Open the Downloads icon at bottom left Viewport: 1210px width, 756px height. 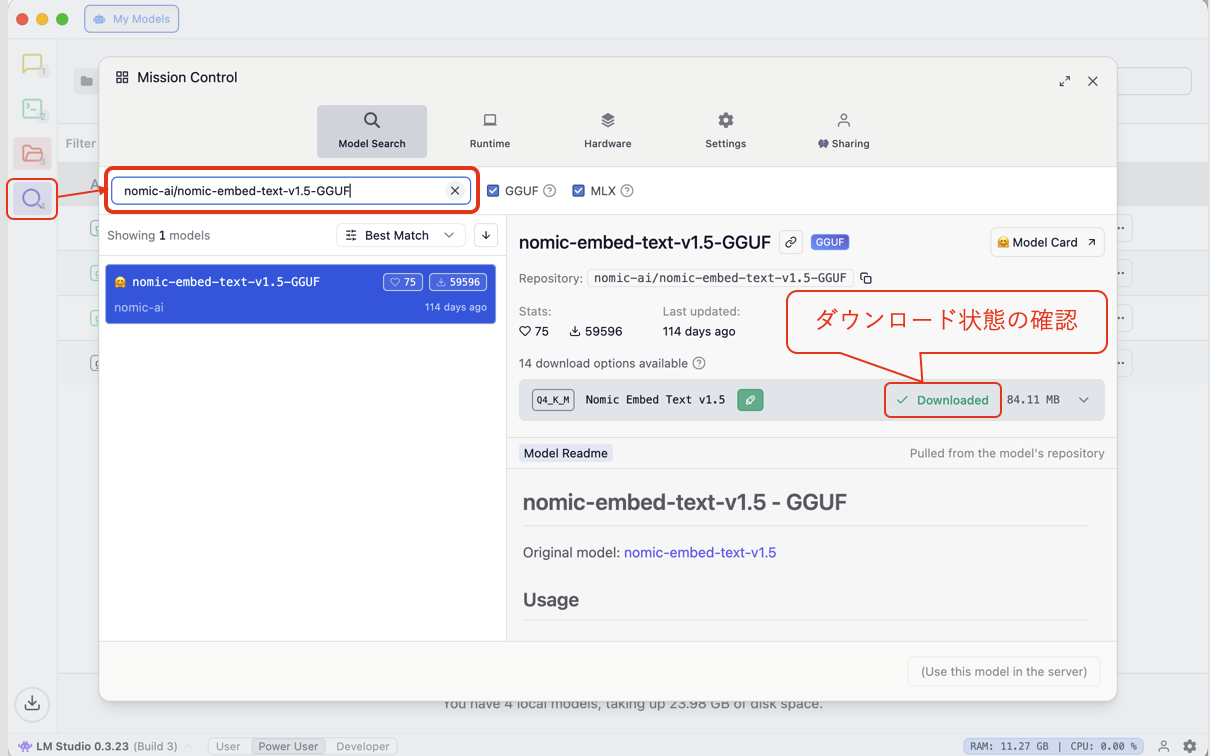pos(32,703)
